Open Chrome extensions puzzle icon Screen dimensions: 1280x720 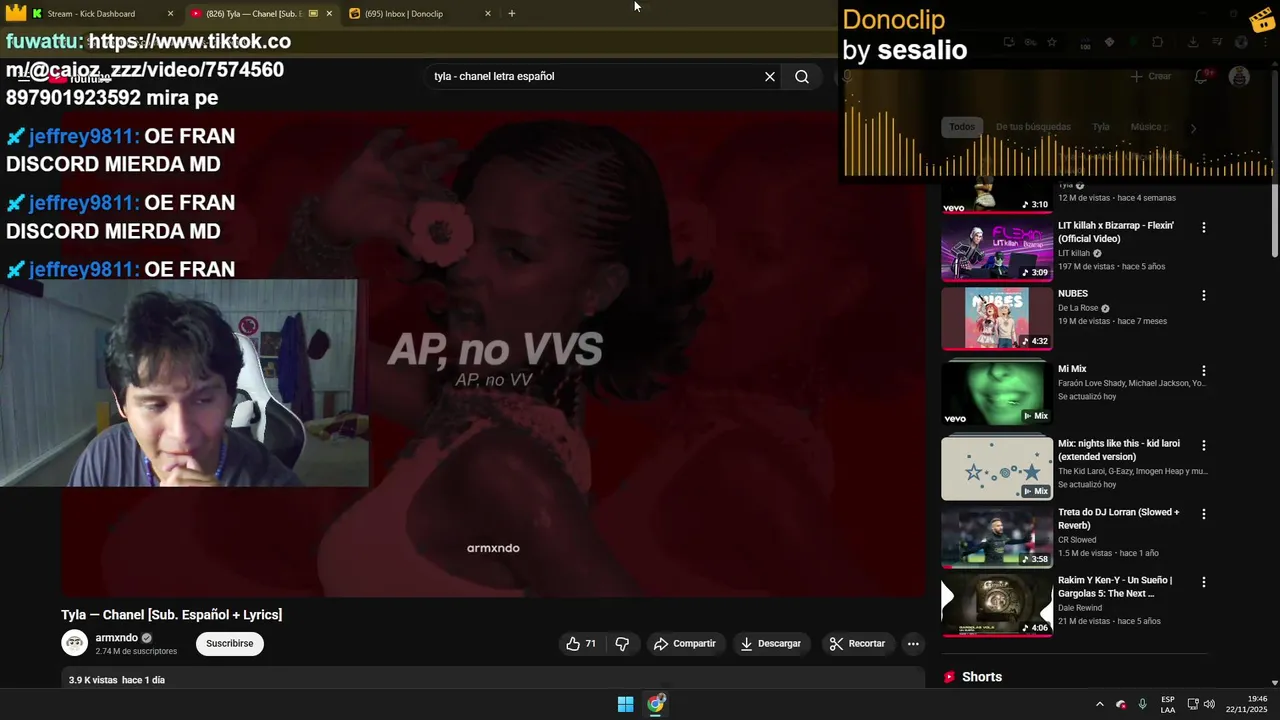point(1157,42)
